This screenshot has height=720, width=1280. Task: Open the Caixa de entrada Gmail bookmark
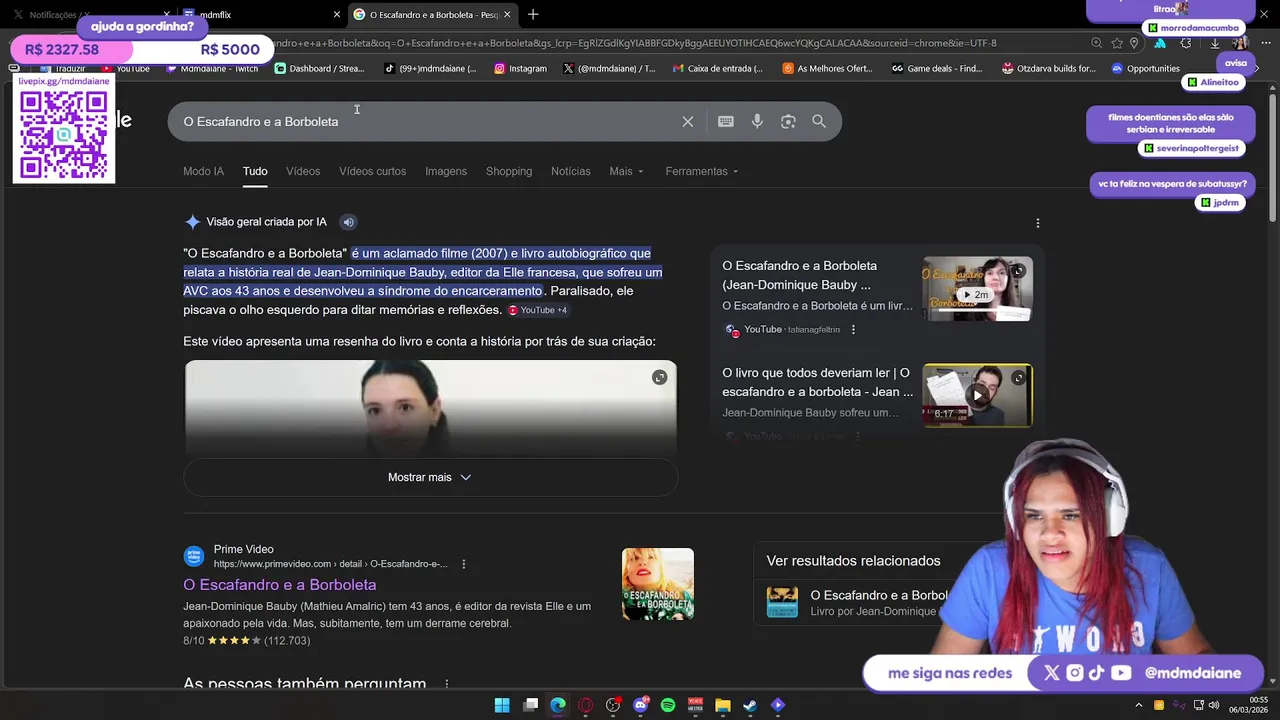(x=718, y=69)
